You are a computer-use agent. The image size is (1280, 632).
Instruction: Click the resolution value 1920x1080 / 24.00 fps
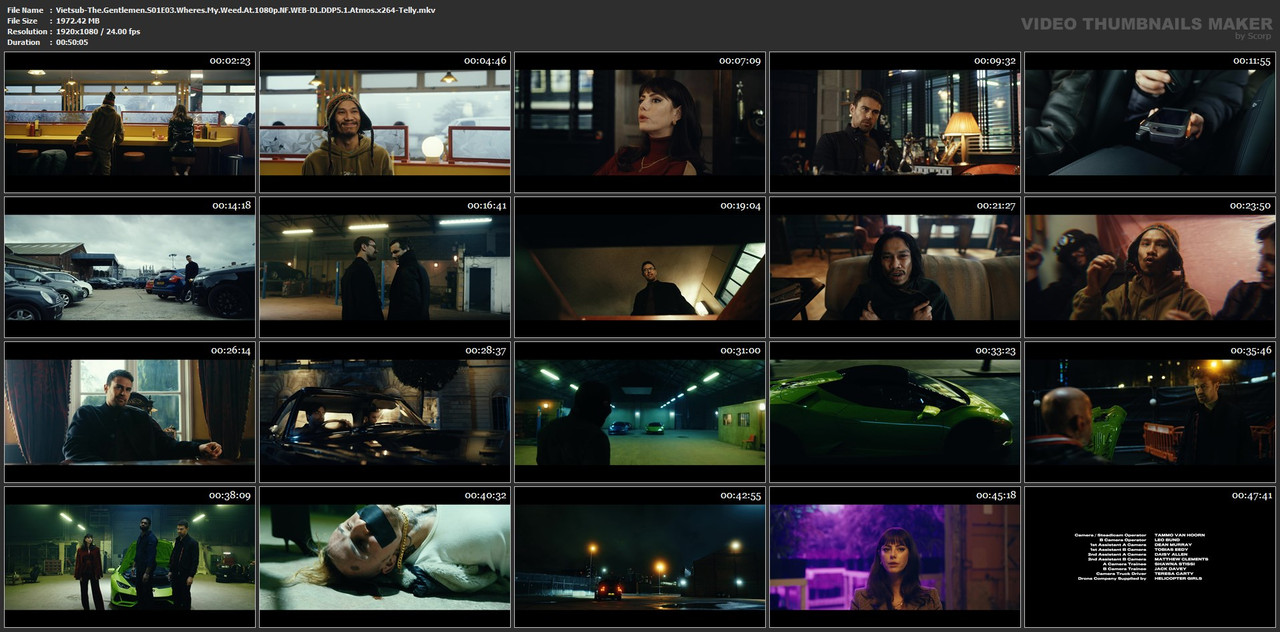[x=98, y=32]
